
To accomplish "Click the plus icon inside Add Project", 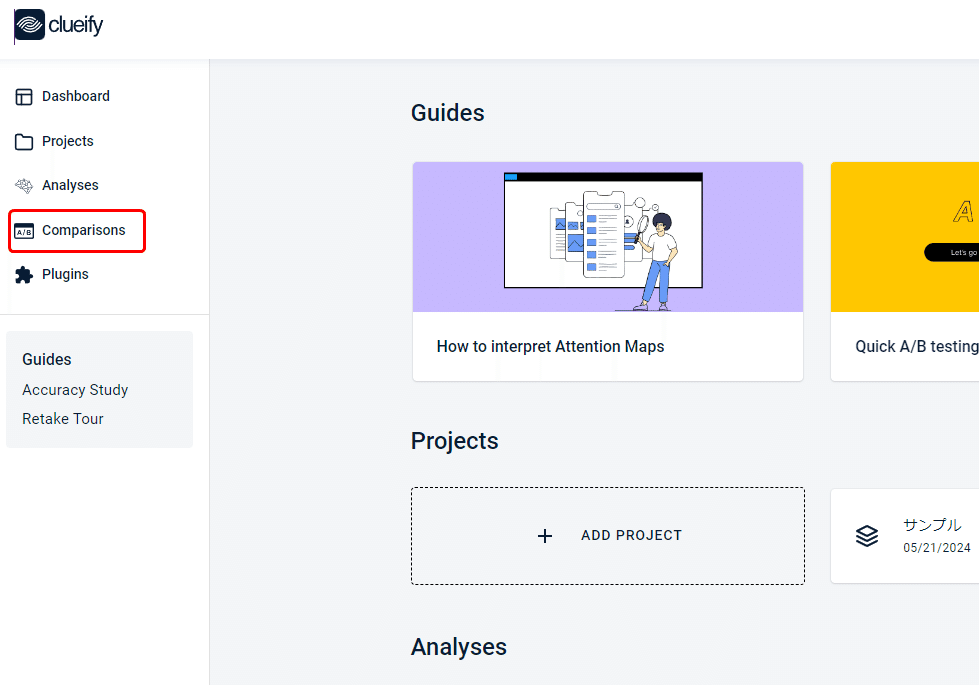I will (545, 536).
